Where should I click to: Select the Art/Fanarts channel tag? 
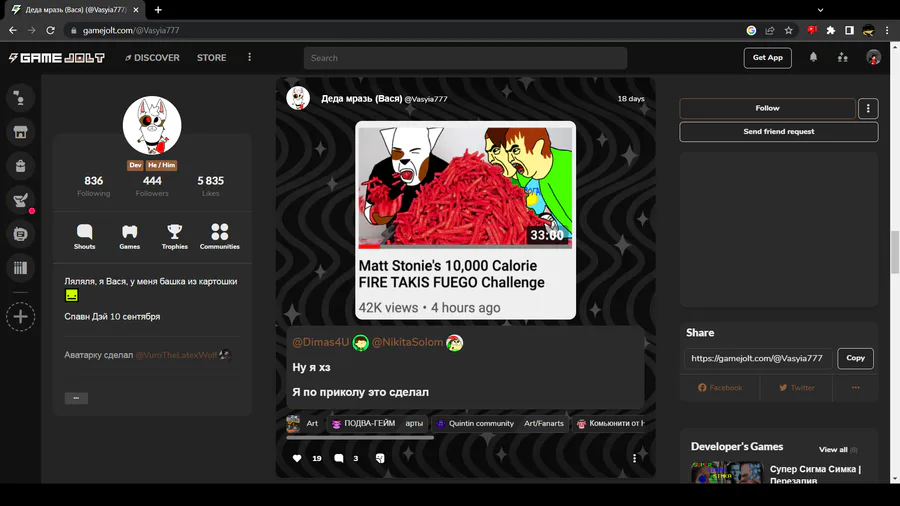[544, 423]
